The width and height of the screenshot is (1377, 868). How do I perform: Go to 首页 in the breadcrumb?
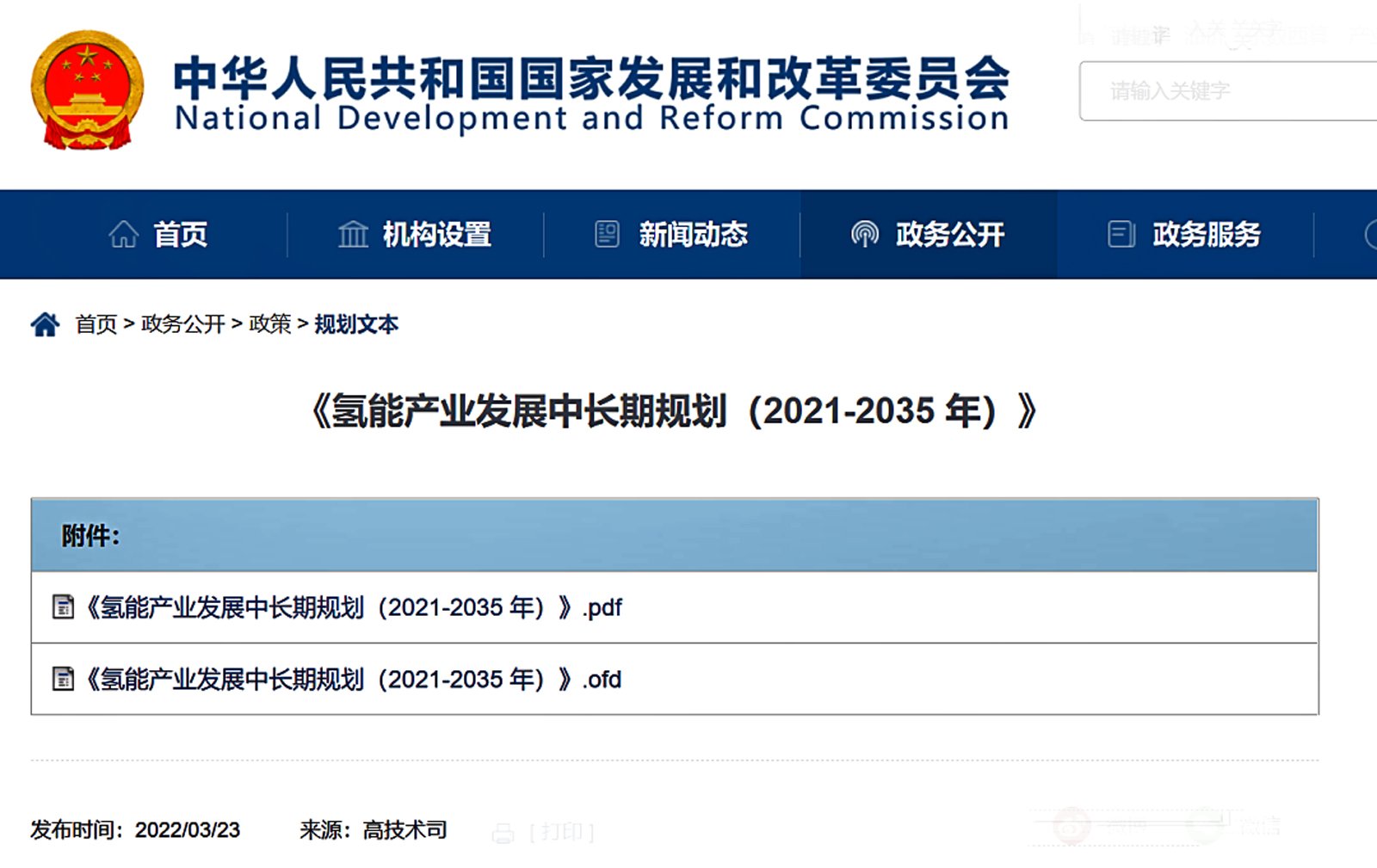[x=96, y=324]
